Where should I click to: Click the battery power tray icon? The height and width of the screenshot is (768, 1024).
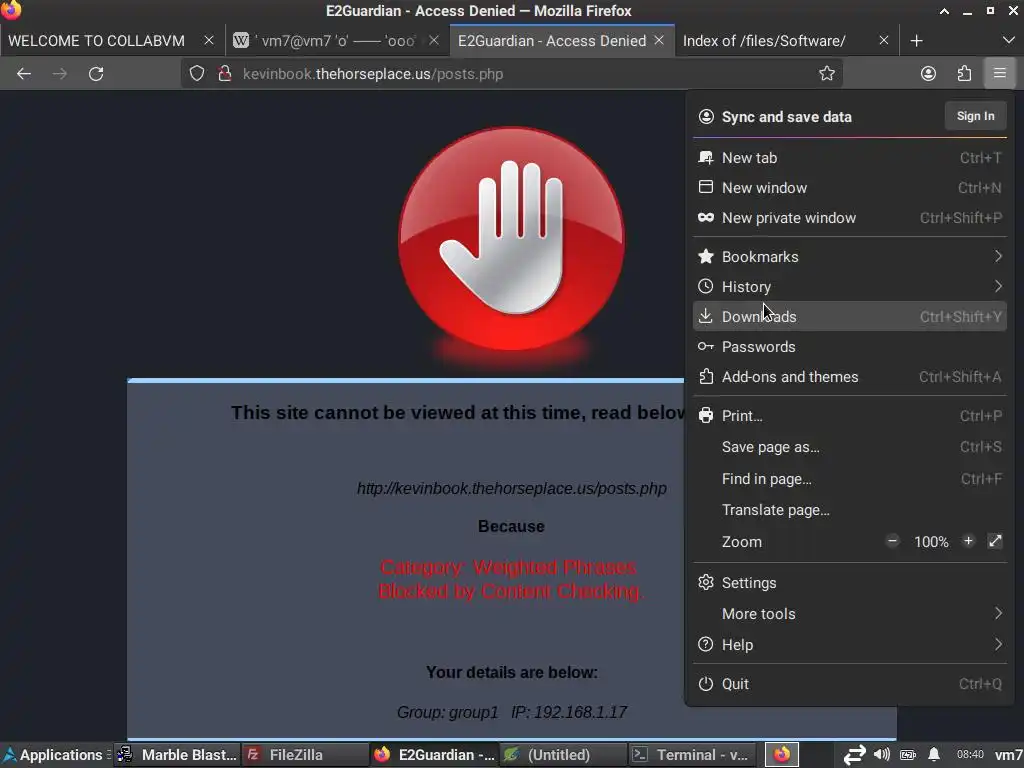click(908, 755)
